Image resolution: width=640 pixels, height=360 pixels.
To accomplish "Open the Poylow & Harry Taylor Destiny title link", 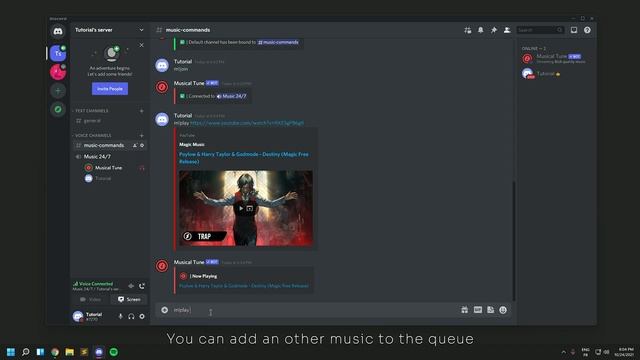I will pos(244,158).
